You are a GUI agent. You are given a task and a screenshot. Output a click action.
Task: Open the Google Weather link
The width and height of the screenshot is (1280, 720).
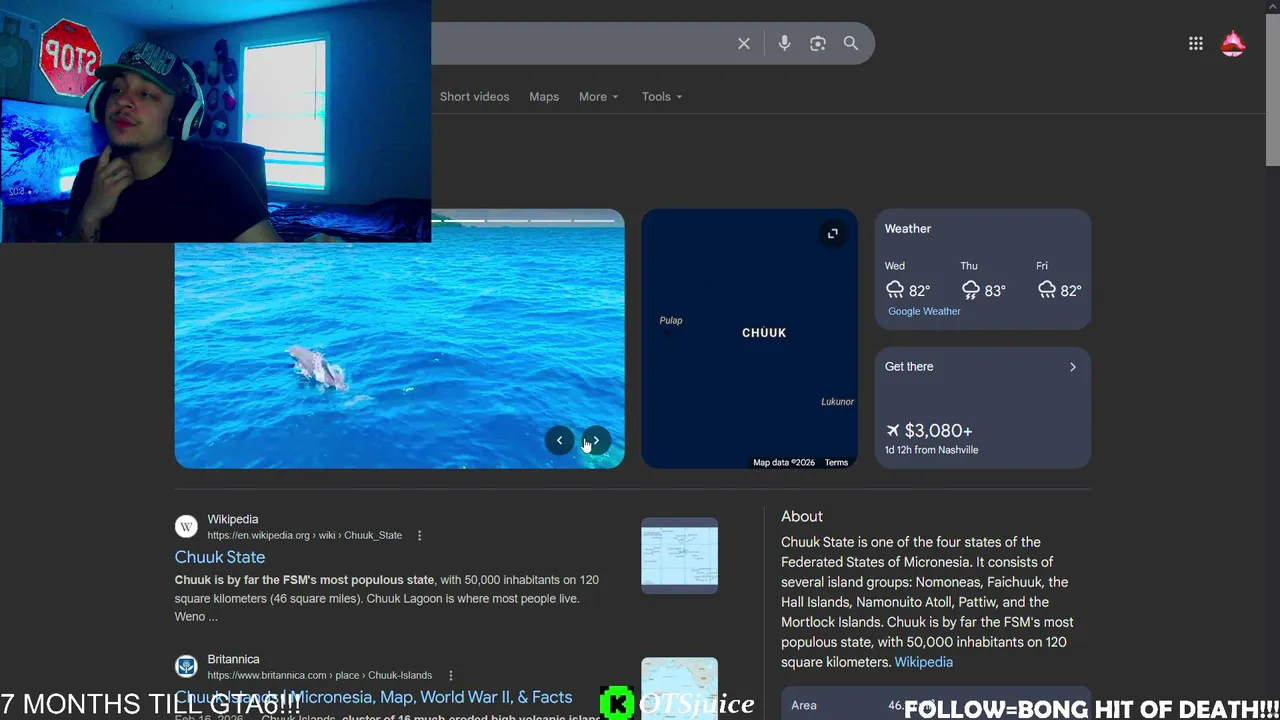click(x=924, y=311)
